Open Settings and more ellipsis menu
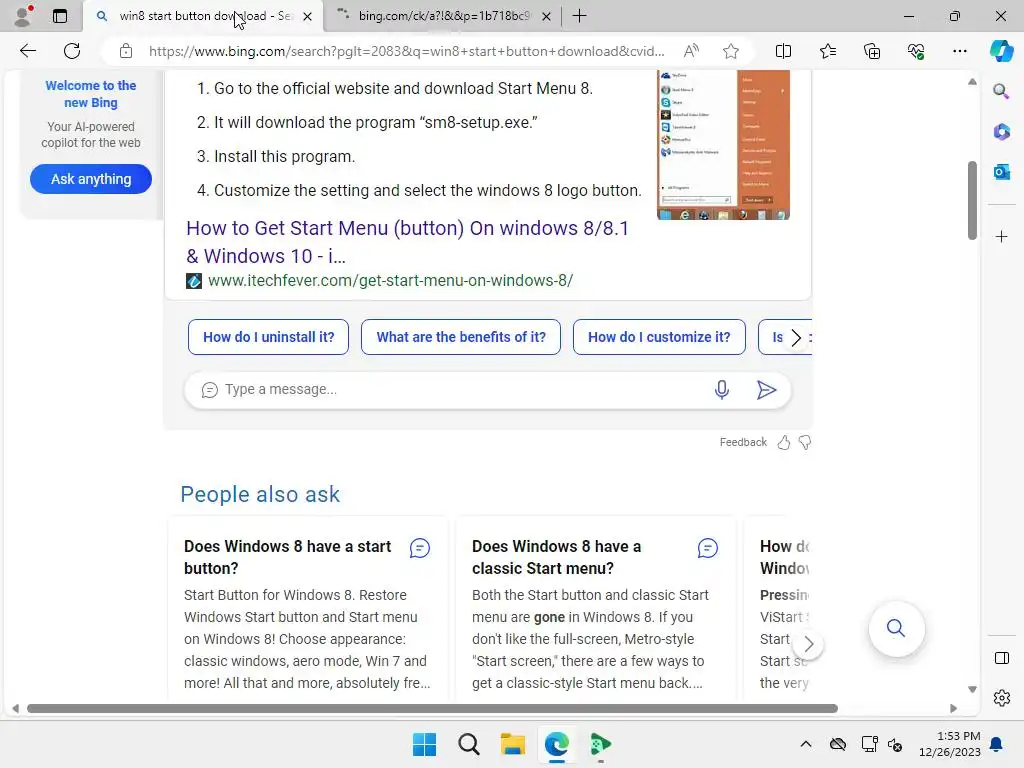The image size is (1024, 768). pos(959,51)
